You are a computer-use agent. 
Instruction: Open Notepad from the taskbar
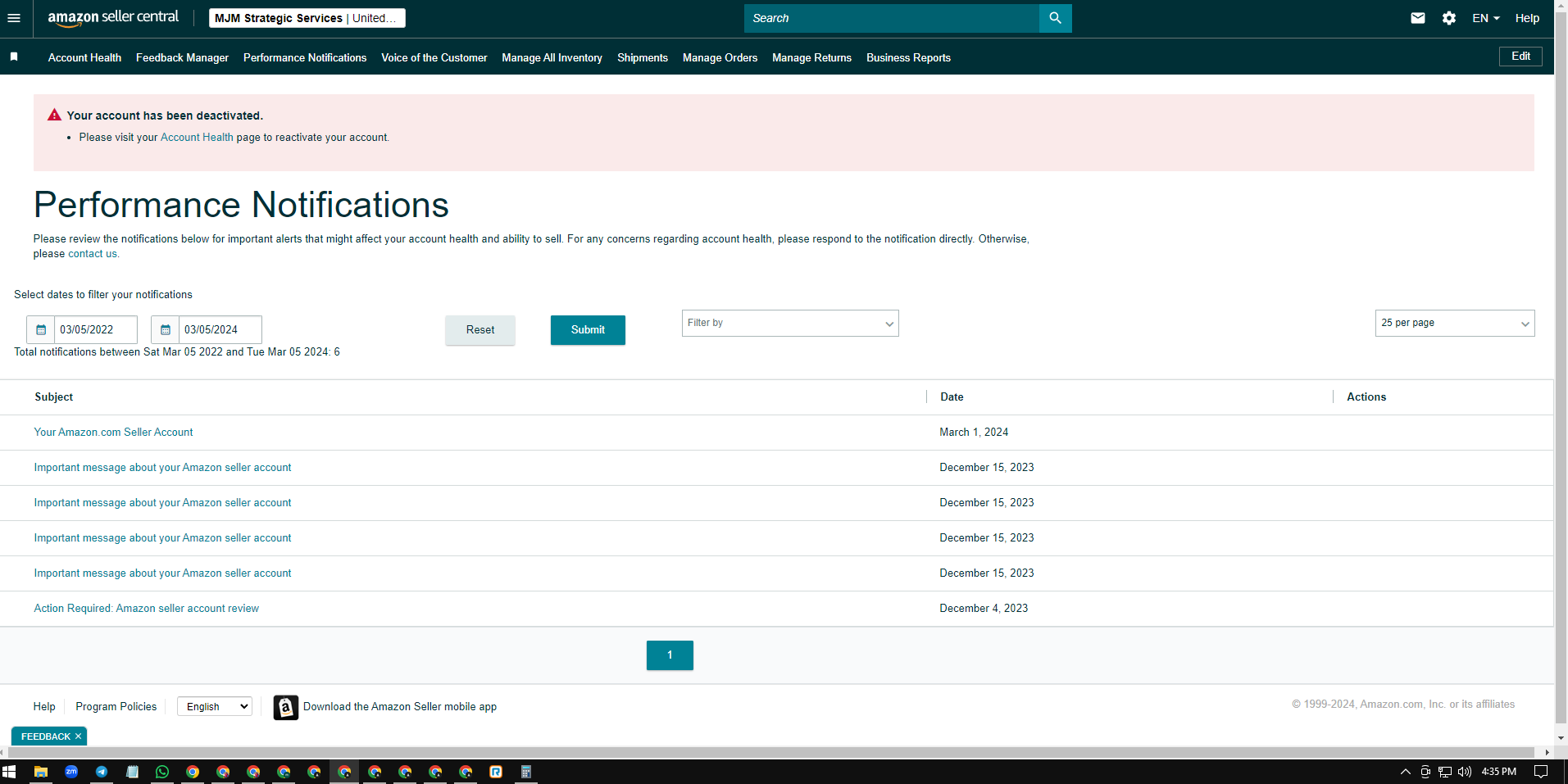(x=132, y=772)
